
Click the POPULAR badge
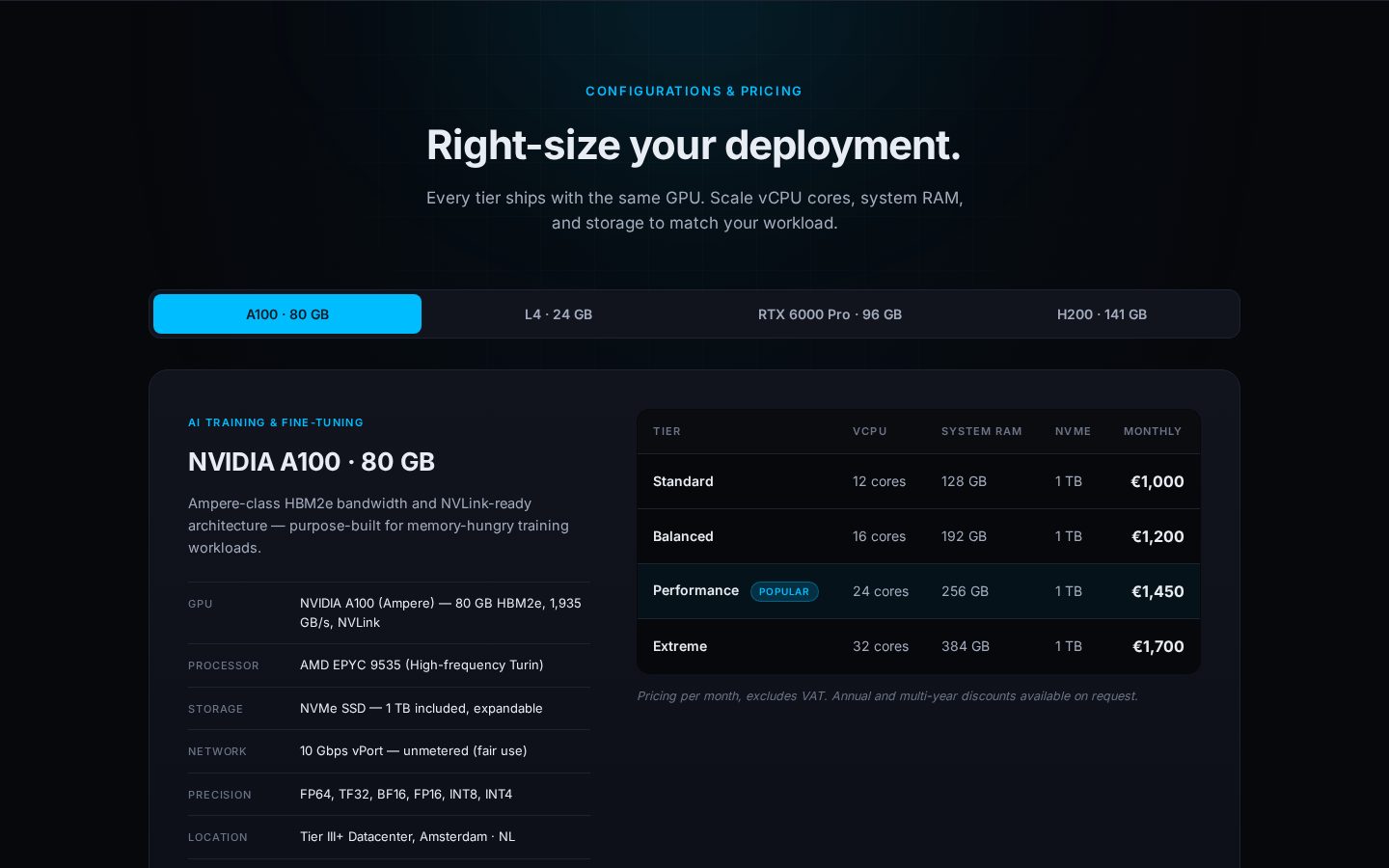pyautogui.click(x=784, y=591)
